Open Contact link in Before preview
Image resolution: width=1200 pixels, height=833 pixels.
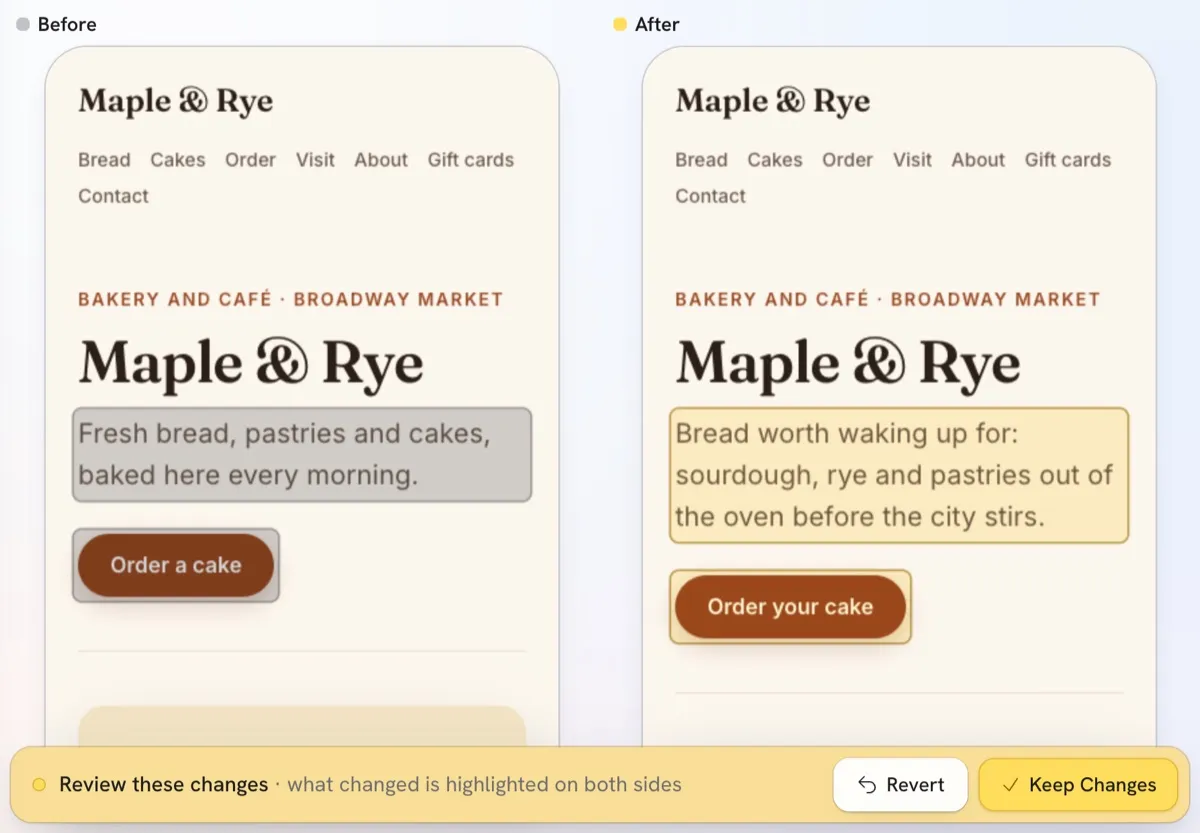(x=113, y=196)
